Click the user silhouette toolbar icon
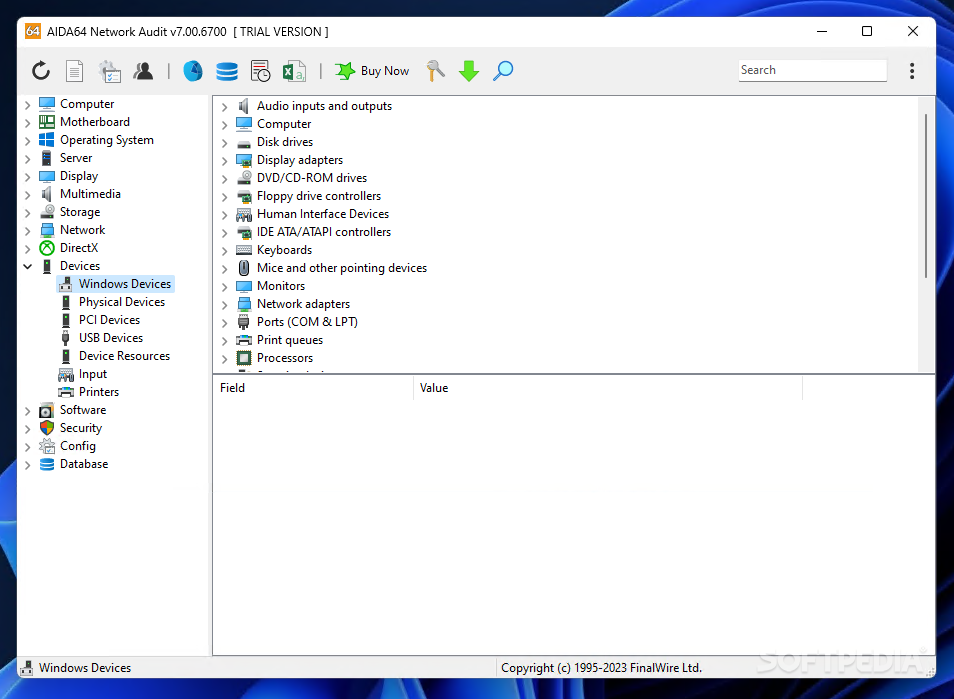 (143, 71)
